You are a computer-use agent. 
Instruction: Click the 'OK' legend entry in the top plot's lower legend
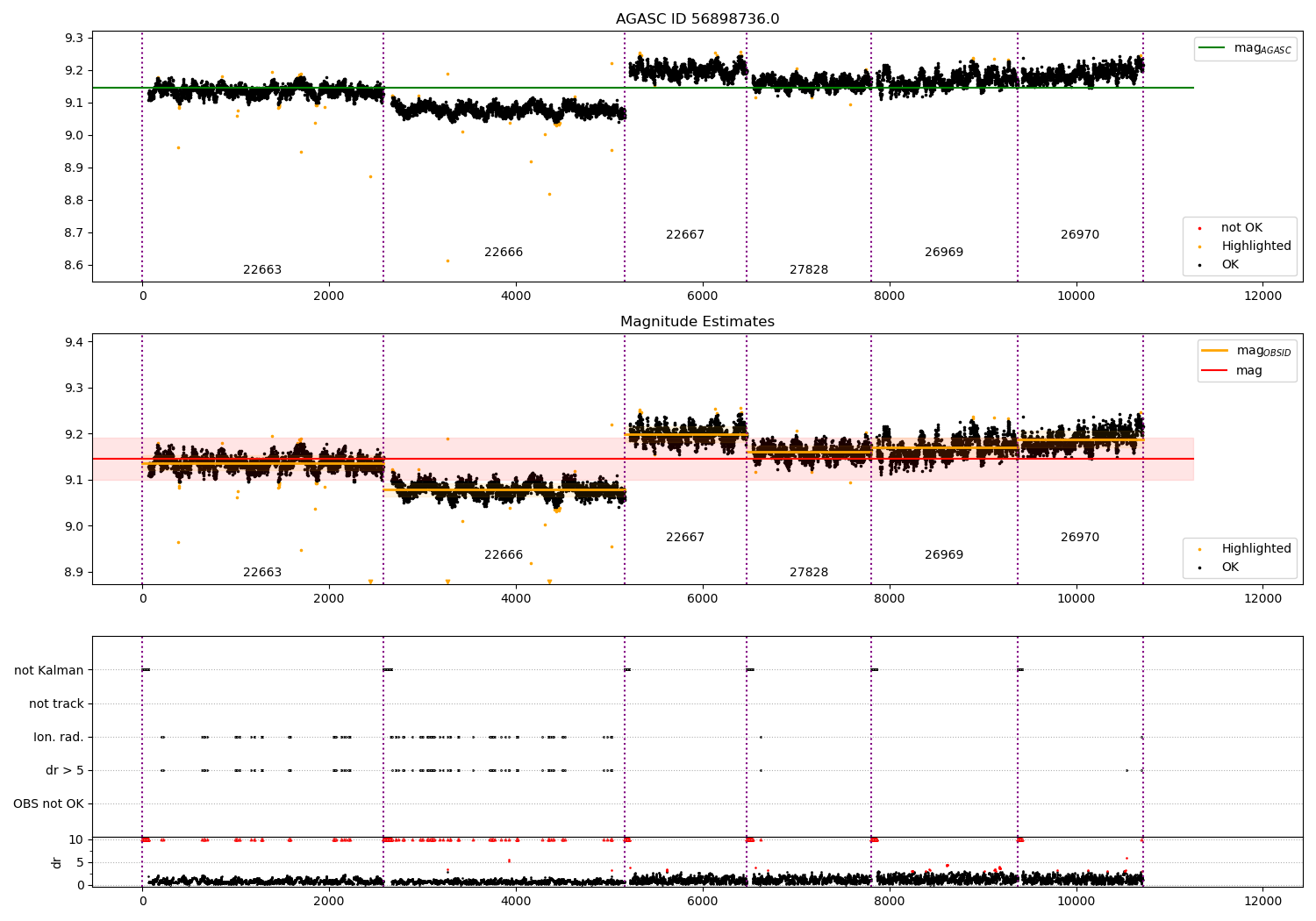(x=1230, y=265)
